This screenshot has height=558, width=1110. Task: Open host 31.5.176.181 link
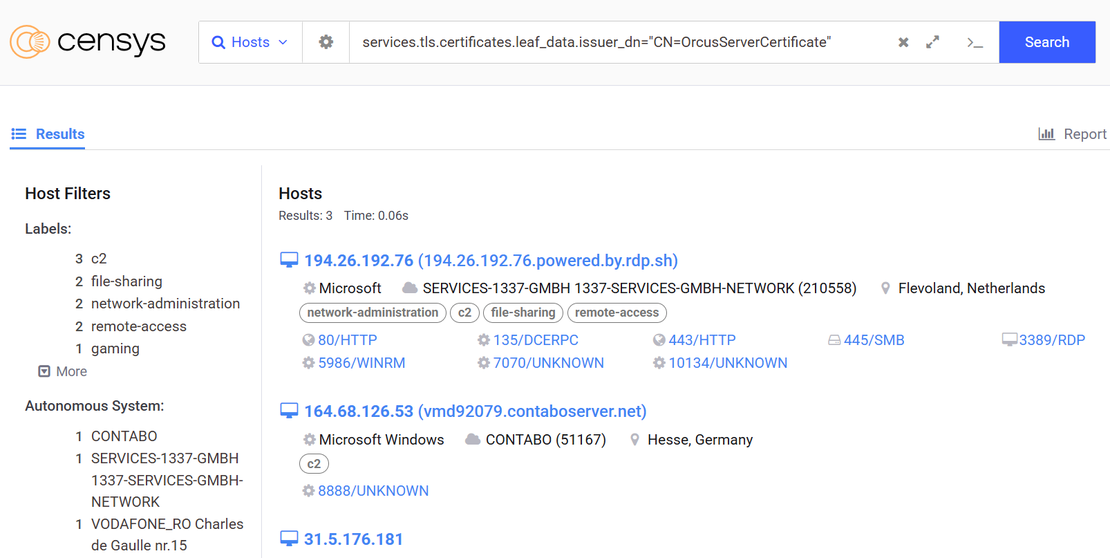click(x=353, y=539)
